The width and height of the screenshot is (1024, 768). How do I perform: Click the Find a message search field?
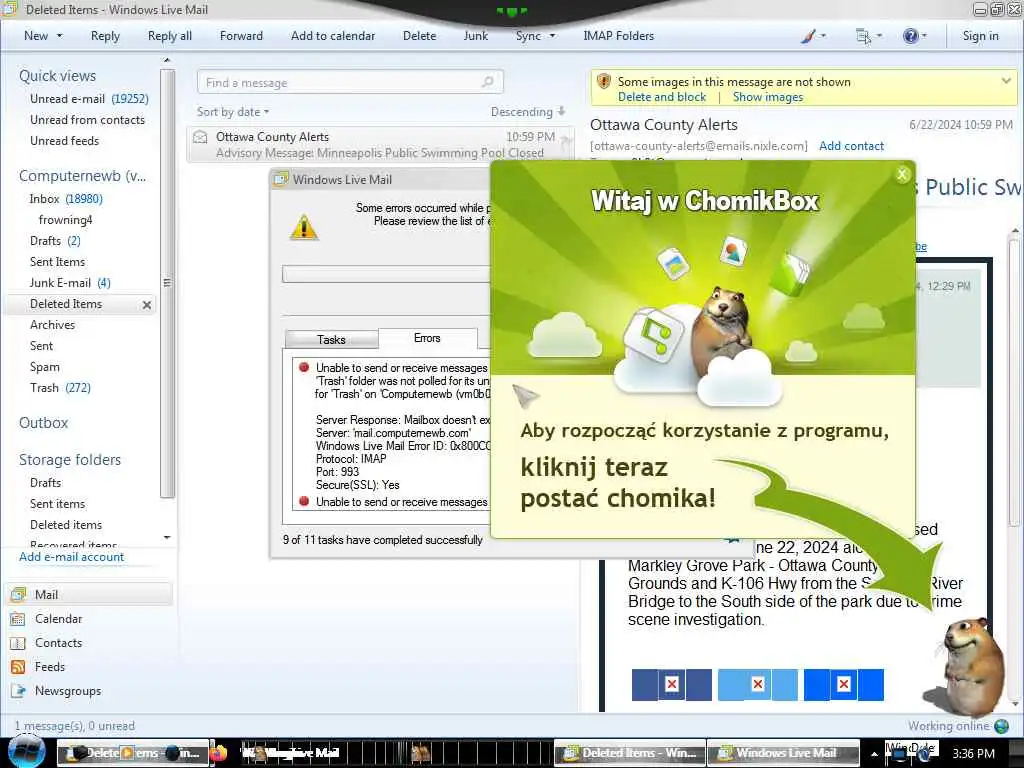350,82
